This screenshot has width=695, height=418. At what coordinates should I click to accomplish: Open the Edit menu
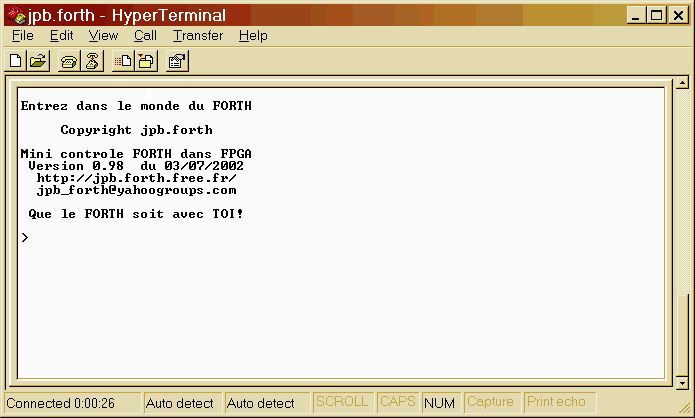point(61,35)
